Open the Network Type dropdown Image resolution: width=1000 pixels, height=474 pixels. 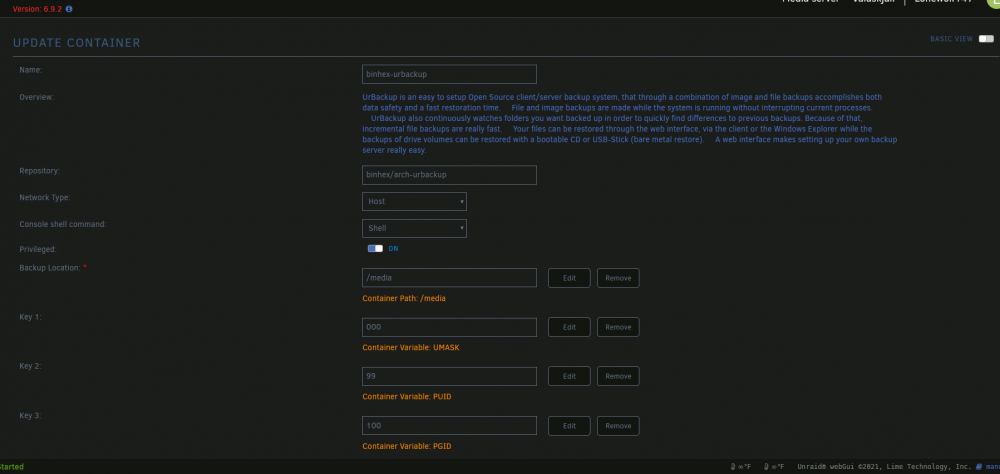tap(415, 202)
